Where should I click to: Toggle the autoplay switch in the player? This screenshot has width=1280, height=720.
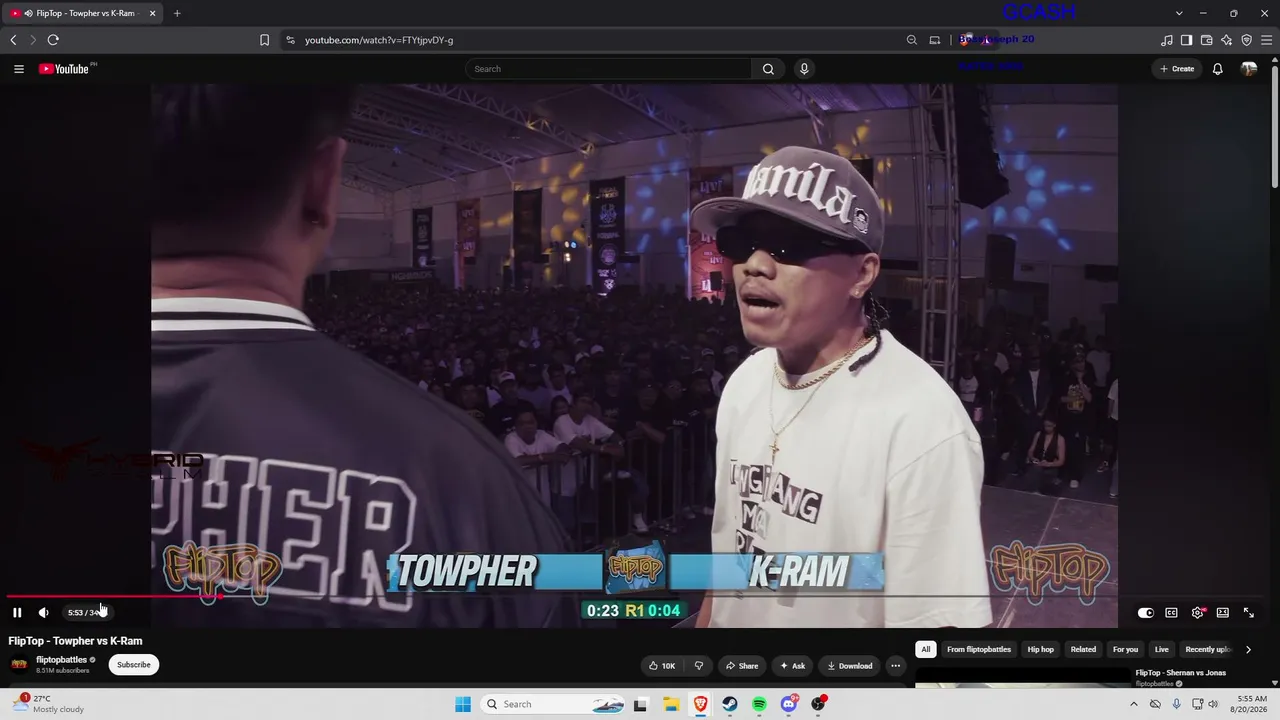1145,612
